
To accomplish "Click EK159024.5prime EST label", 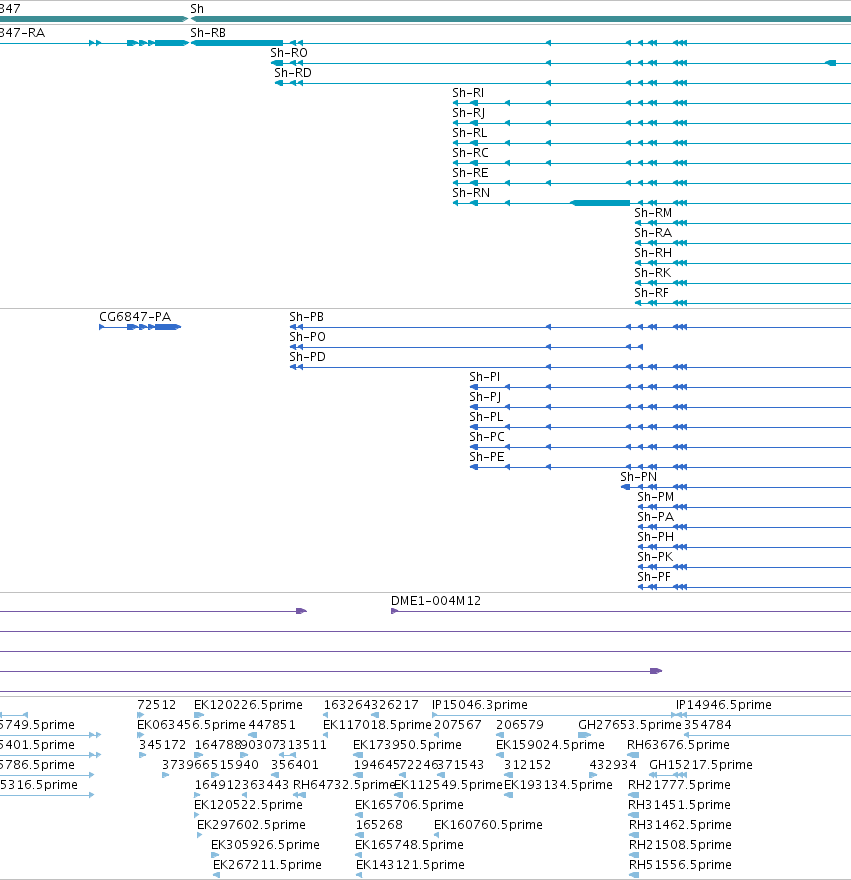I will click(550, 745).
